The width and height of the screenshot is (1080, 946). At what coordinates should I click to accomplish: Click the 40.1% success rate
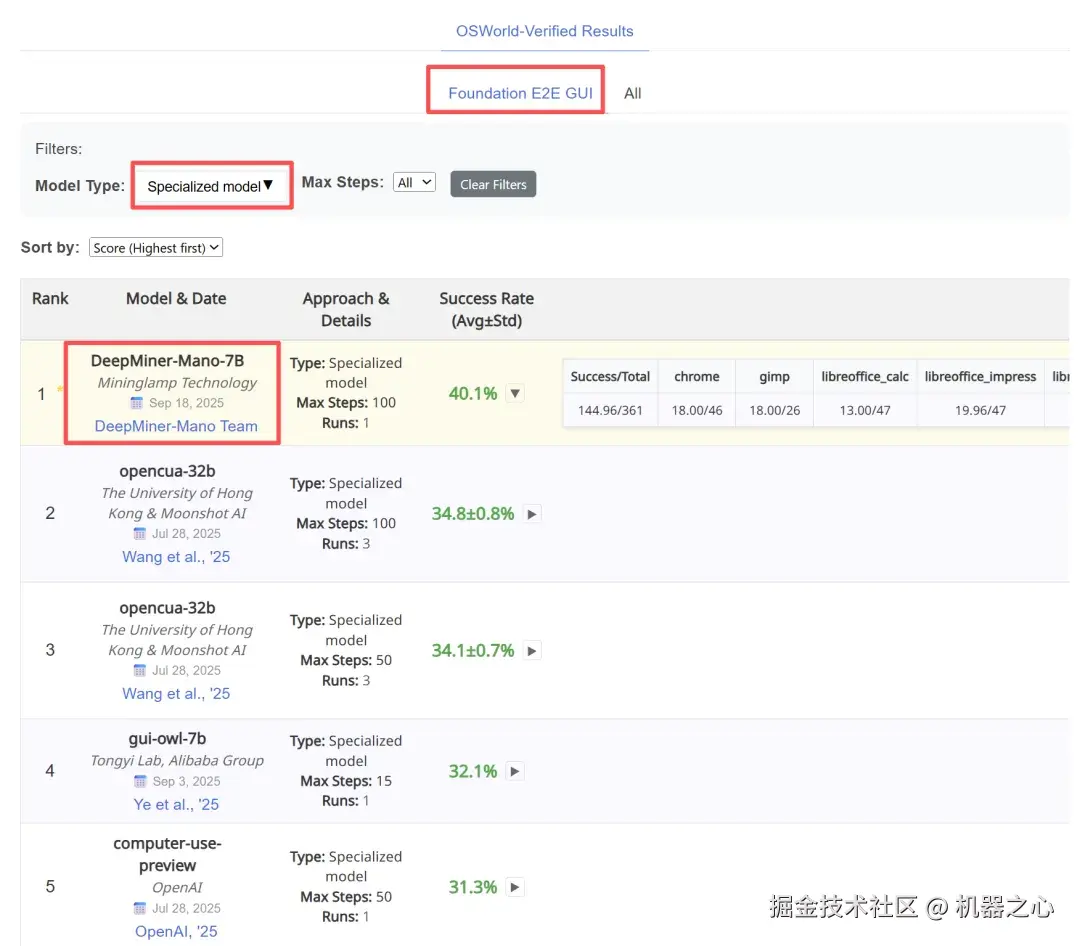[x=472, y=393]
